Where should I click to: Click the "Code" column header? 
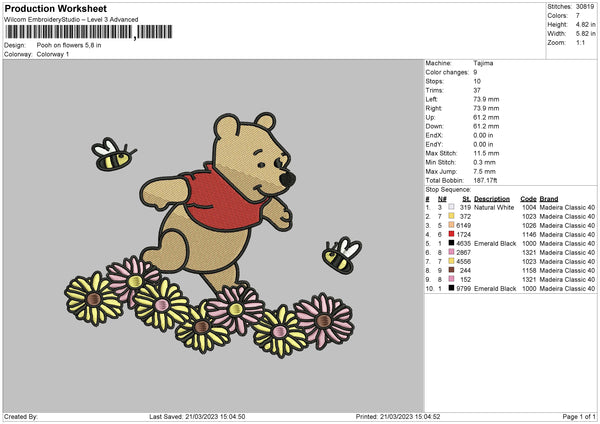528,199
